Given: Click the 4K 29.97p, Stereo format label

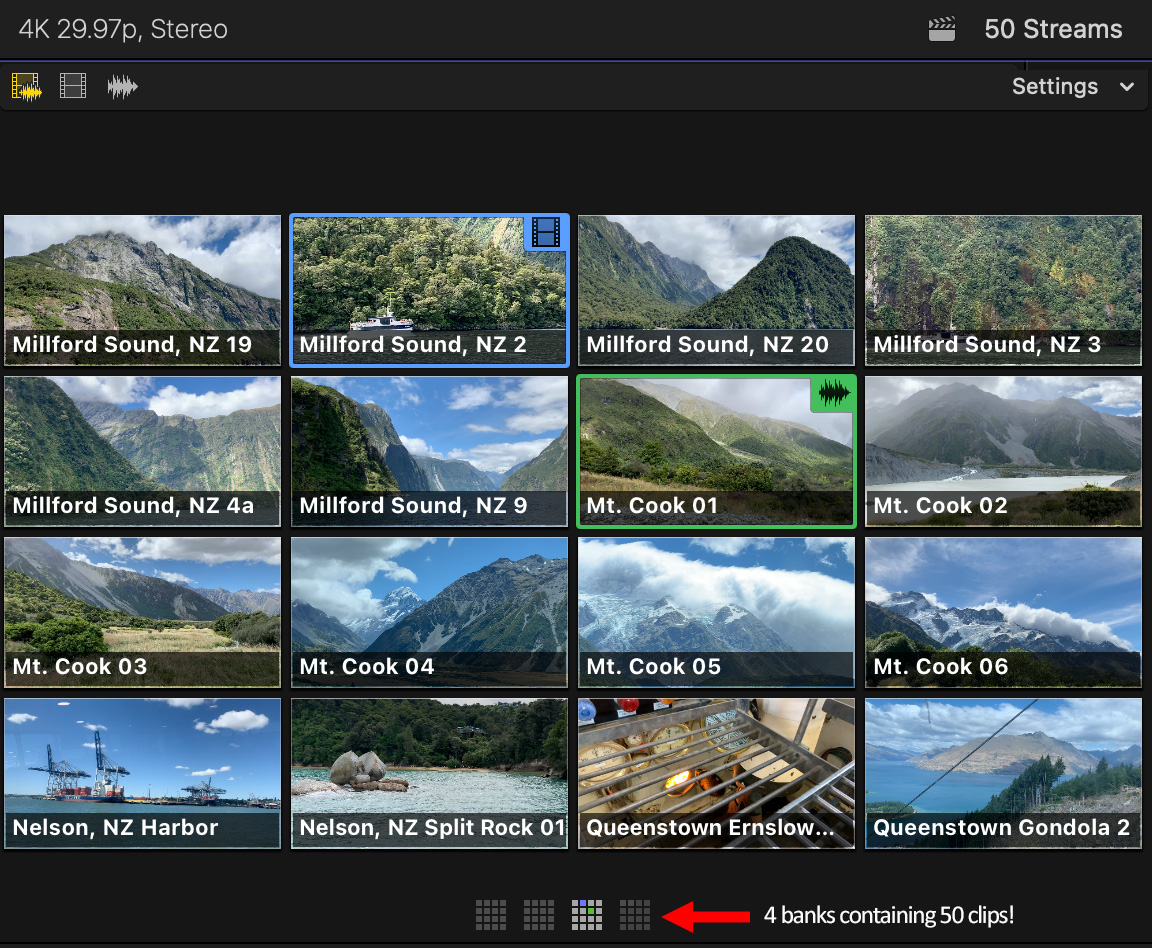Looking at the screenshot, I should tap(123, 30).
